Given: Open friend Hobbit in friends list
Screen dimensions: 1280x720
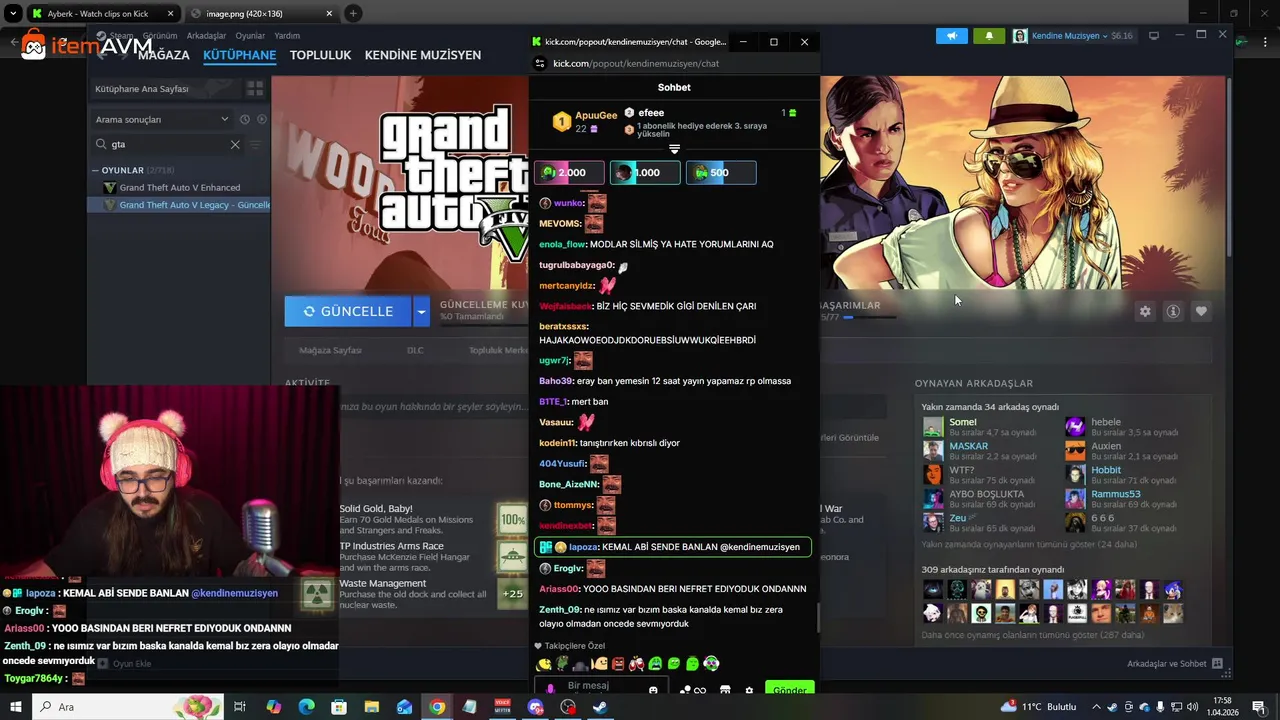Looking at the screenshot, I should (1106, 470).
